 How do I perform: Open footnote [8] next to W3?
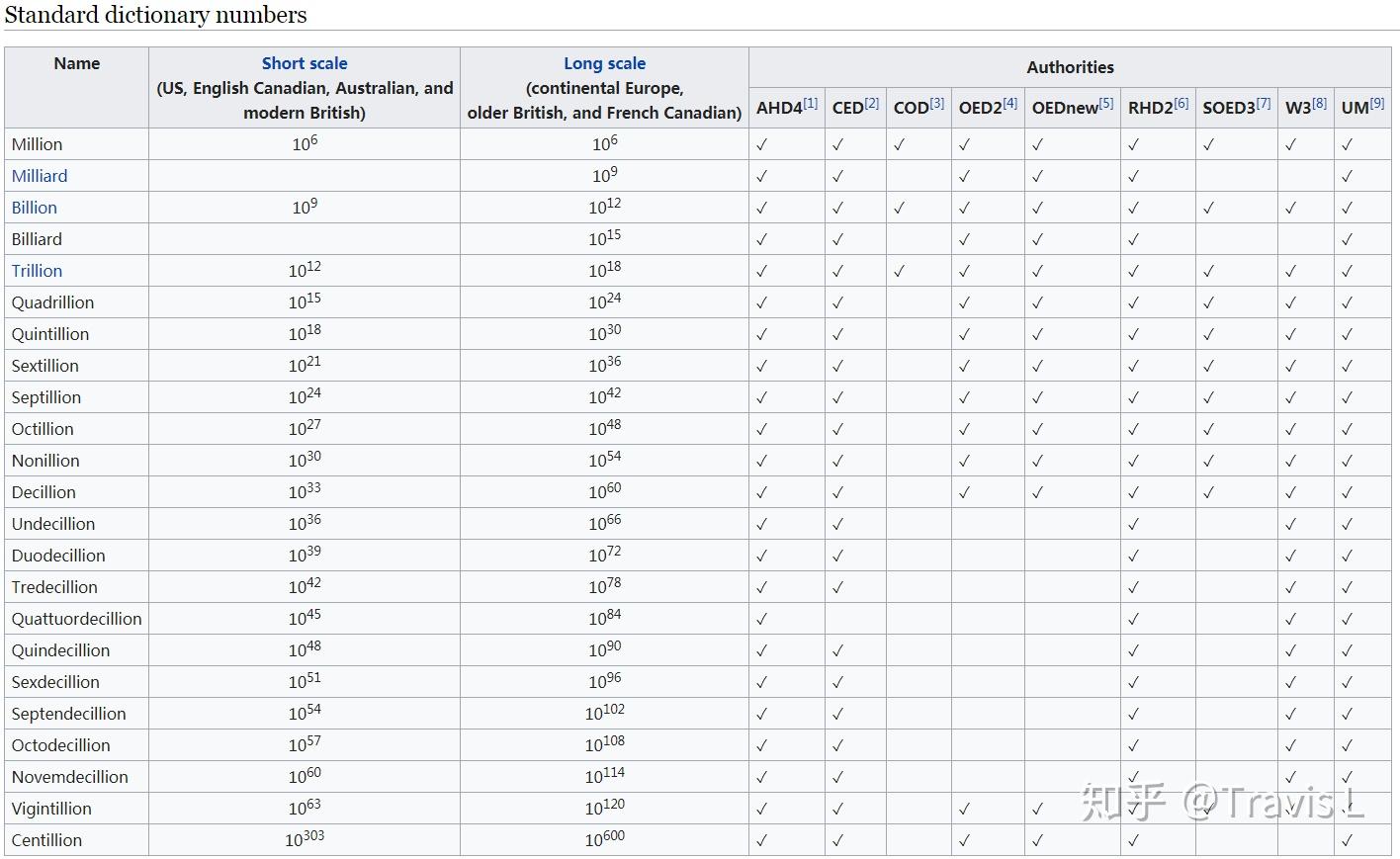pyautogui.click(x=1320, y=103)
